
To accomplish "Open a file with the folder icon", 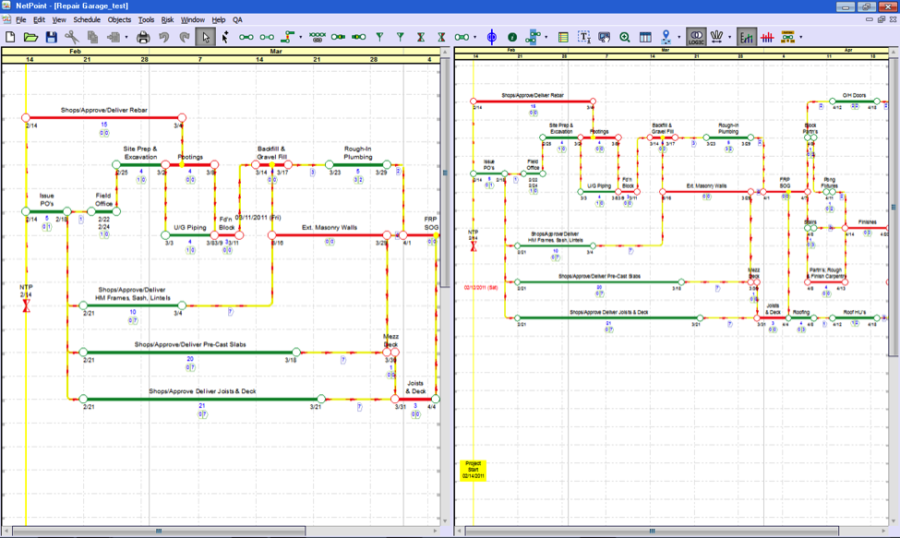I will [31, 37].
